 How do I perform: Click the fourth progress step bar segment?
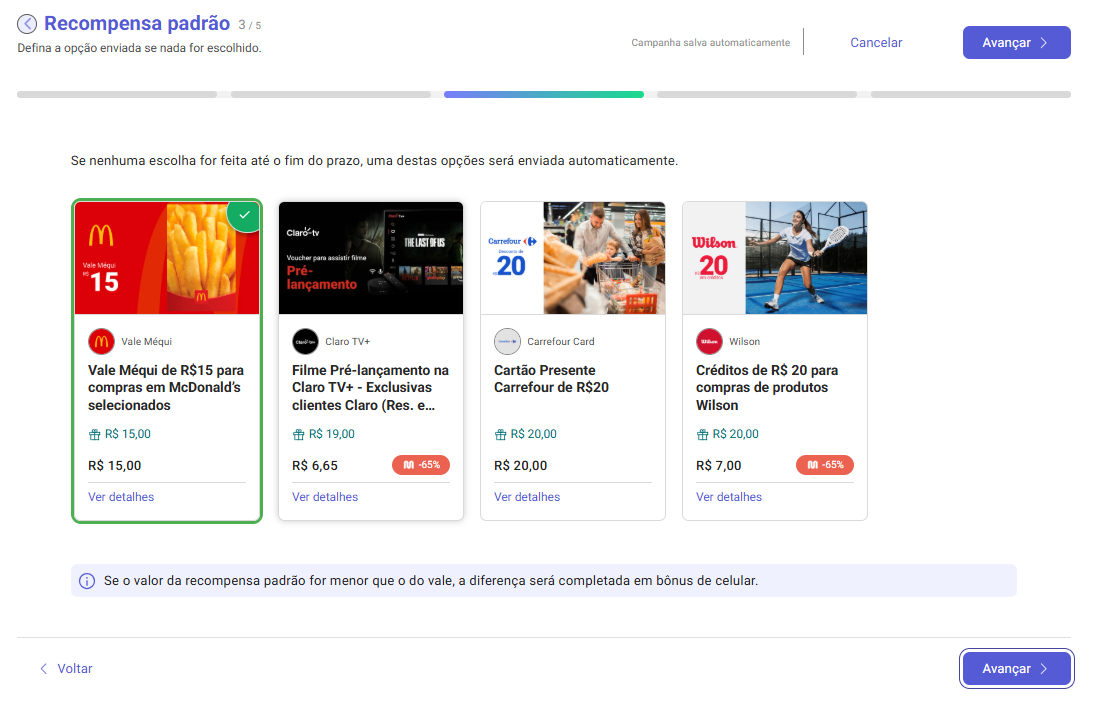tap(757, 95)
